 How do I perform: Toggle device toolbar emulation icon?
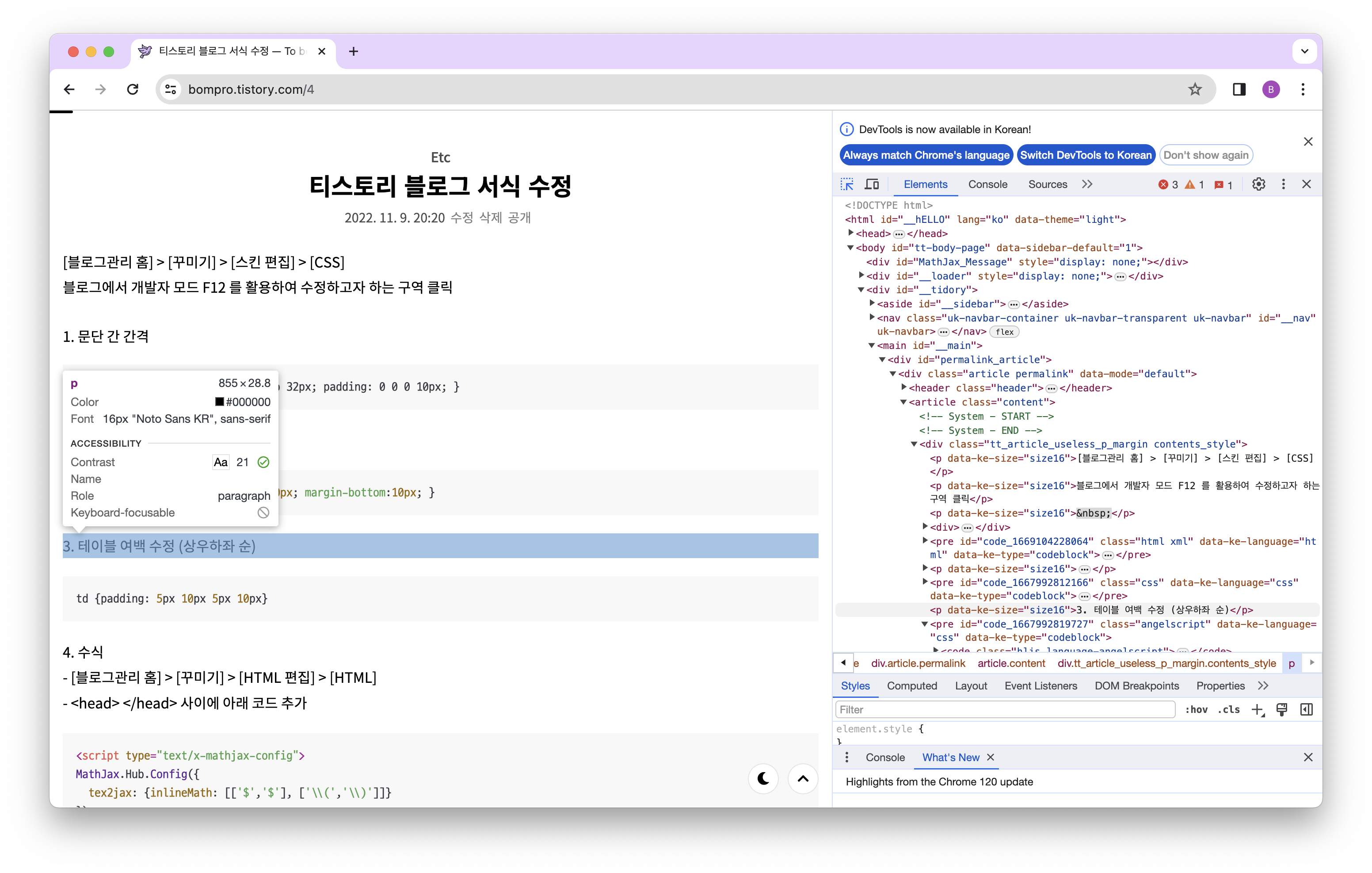pyautogui.click(x=872, y=184)
